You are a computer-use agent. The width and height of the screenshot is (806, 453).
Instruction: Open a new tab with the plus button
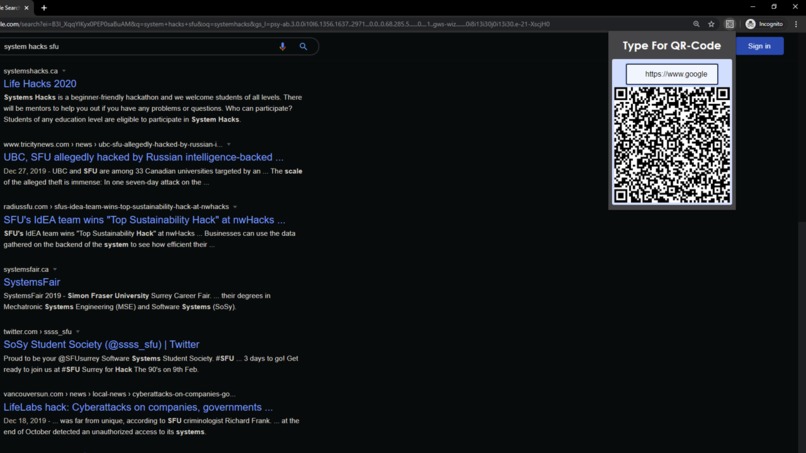pos(44,8)
